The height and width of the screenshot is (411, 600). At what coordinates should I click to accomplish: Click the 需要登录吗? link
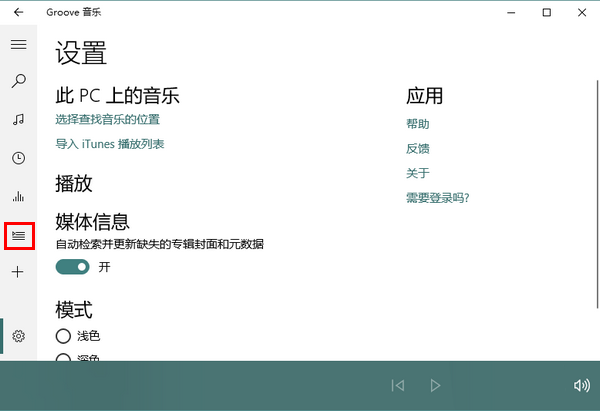click(437, 198)
